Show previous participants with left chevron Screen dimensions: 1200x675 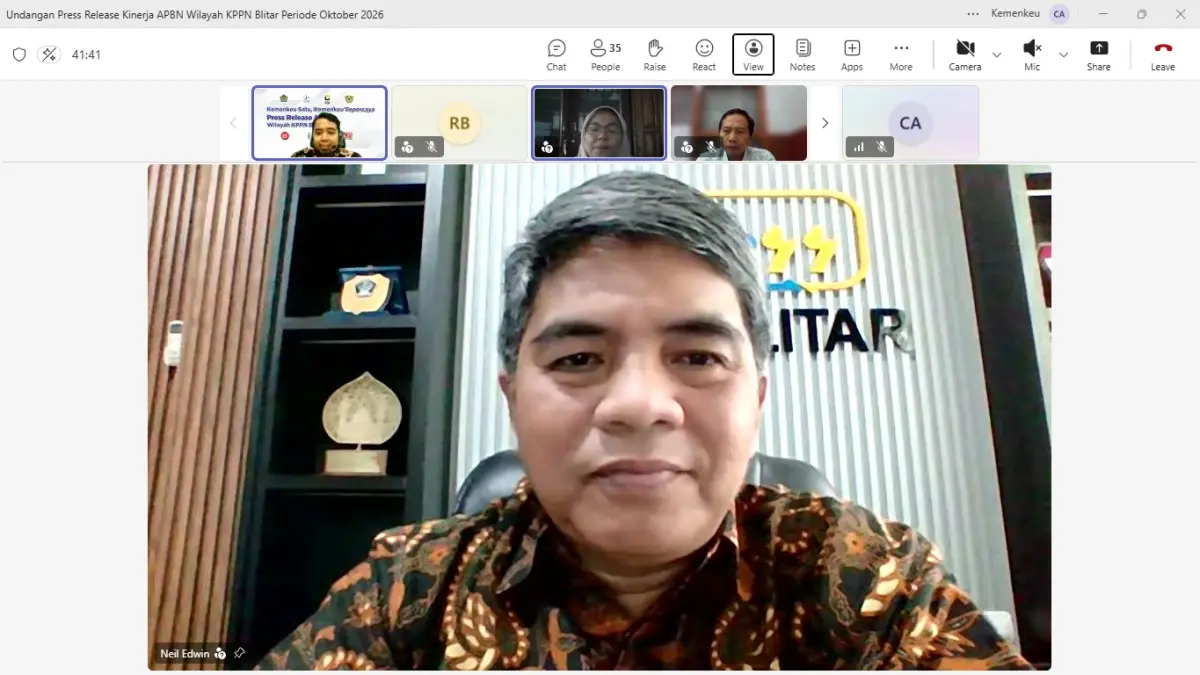click(233, 123)
